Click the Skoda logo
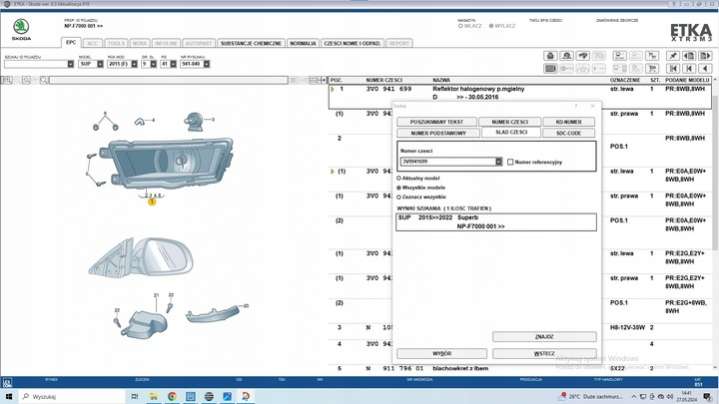The height and width of the screenshot is (404, 719). click(21, 27)
